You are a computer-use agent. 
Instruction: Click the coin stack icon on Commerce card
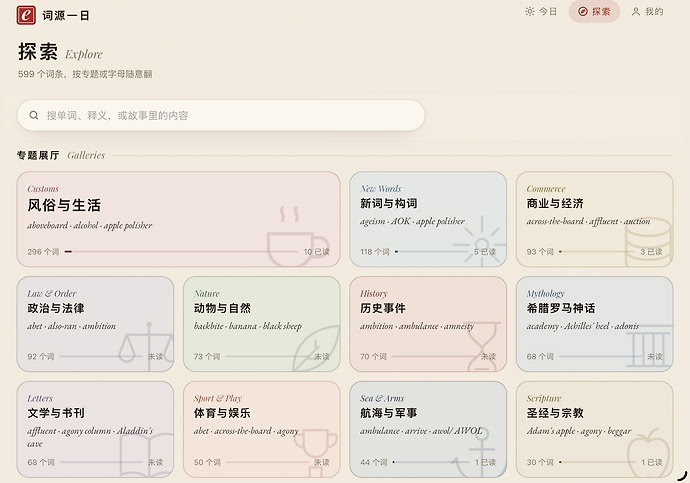click(x=648, y=242)
